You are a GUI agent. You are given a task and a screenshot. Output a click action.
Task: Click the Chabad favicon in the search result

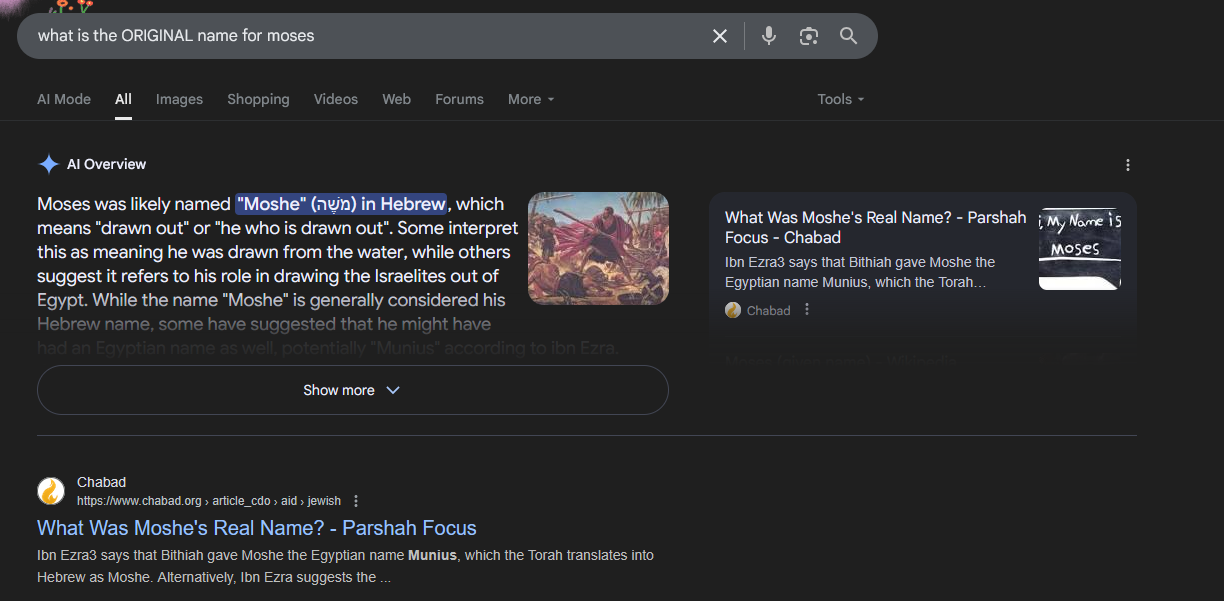pos(51,491)
